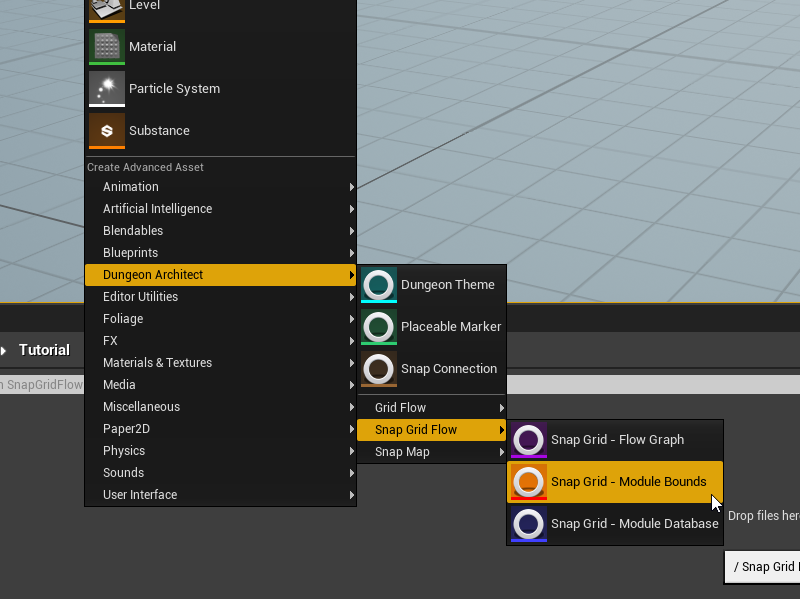Screen dimensions: 800x599
Task: Open the FX menu entry
Action: click(220, 341)
